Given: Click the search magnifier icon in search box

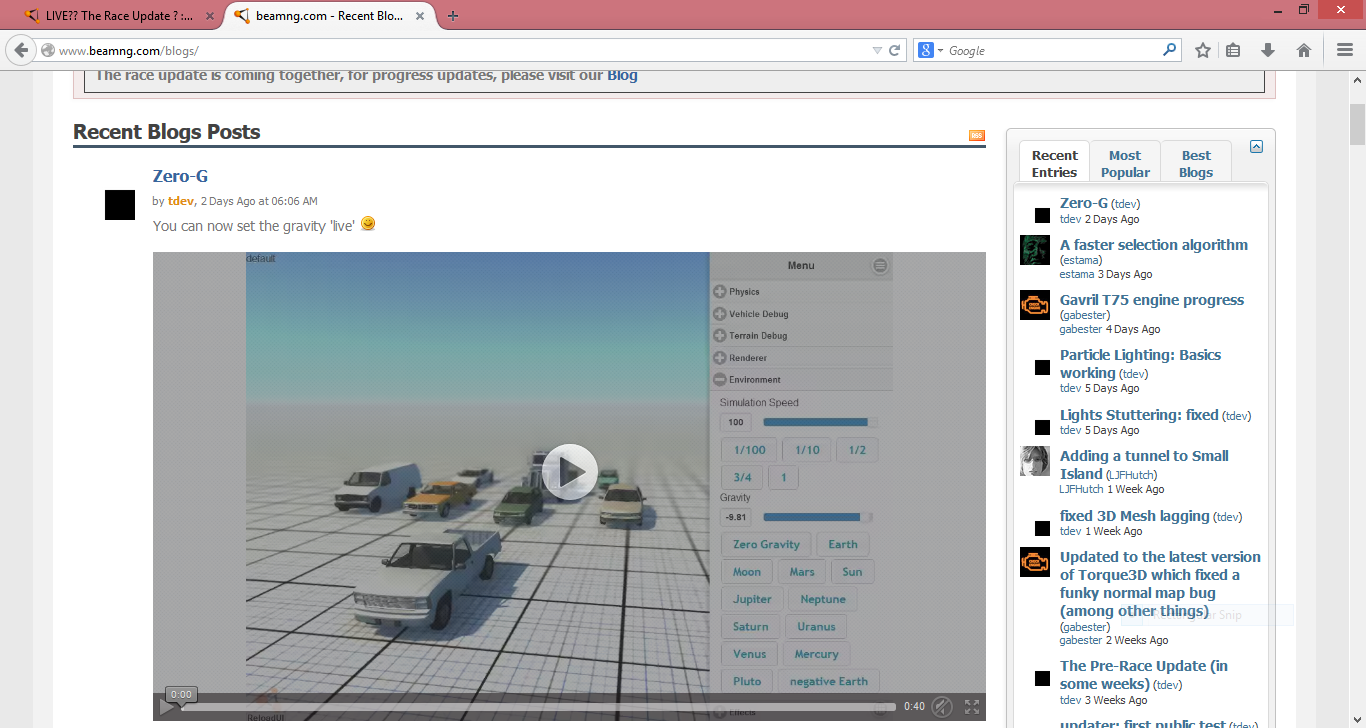Looking at the screenshot, I should coord(1169,49).
